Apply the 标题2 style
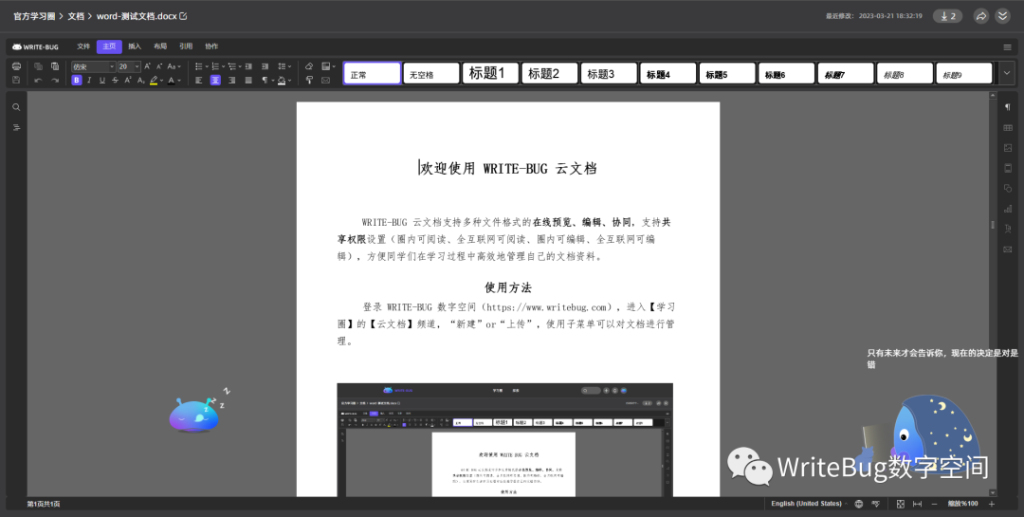This screenshot has width=1024, height=517. 549,73
